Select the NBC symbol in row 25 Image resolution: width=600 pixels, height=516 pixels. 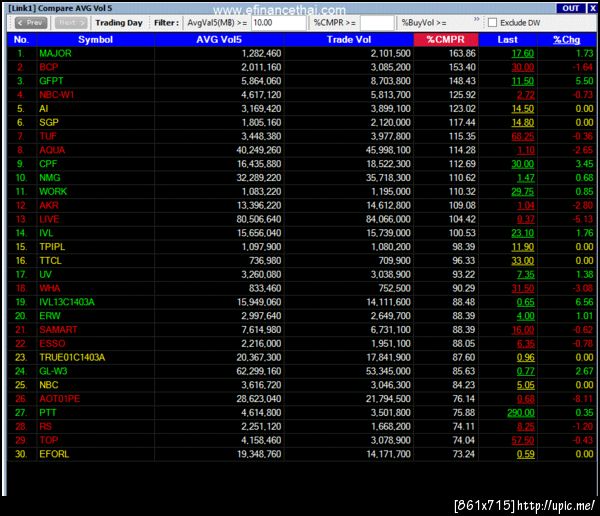coord(49,385)
